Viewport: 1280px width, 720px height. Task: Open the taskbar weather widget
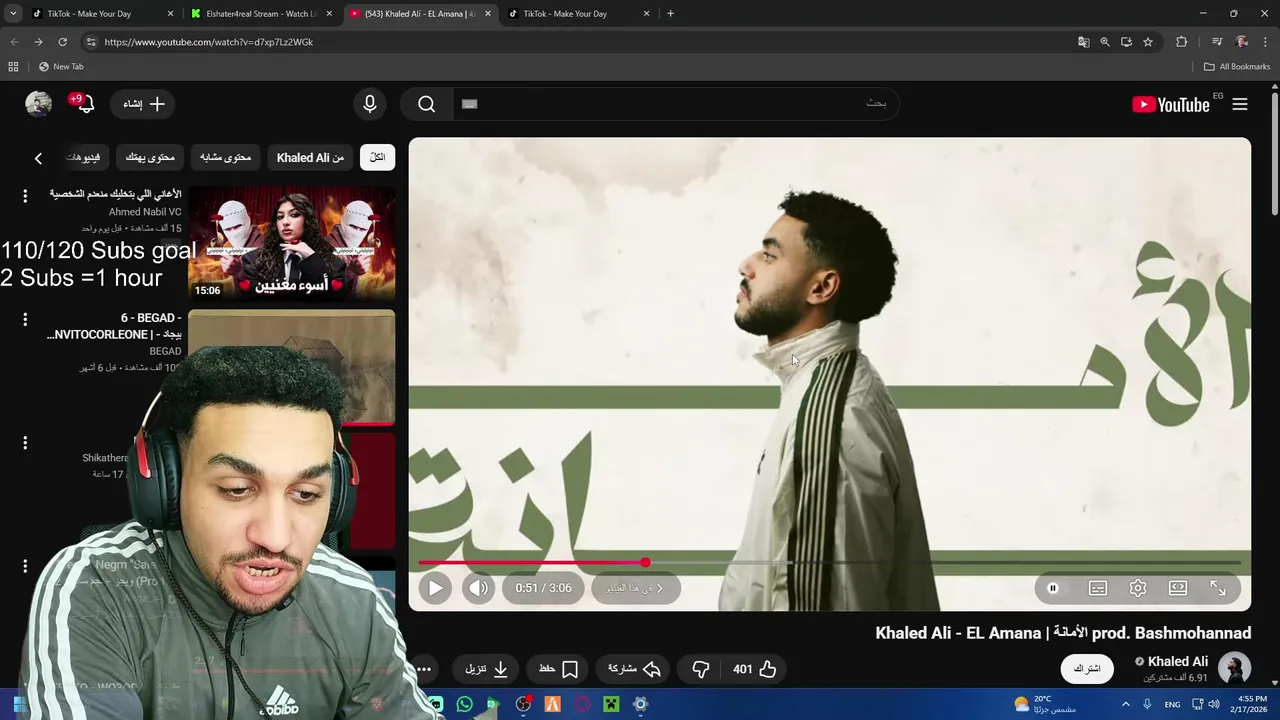[x=1044, y=704]
